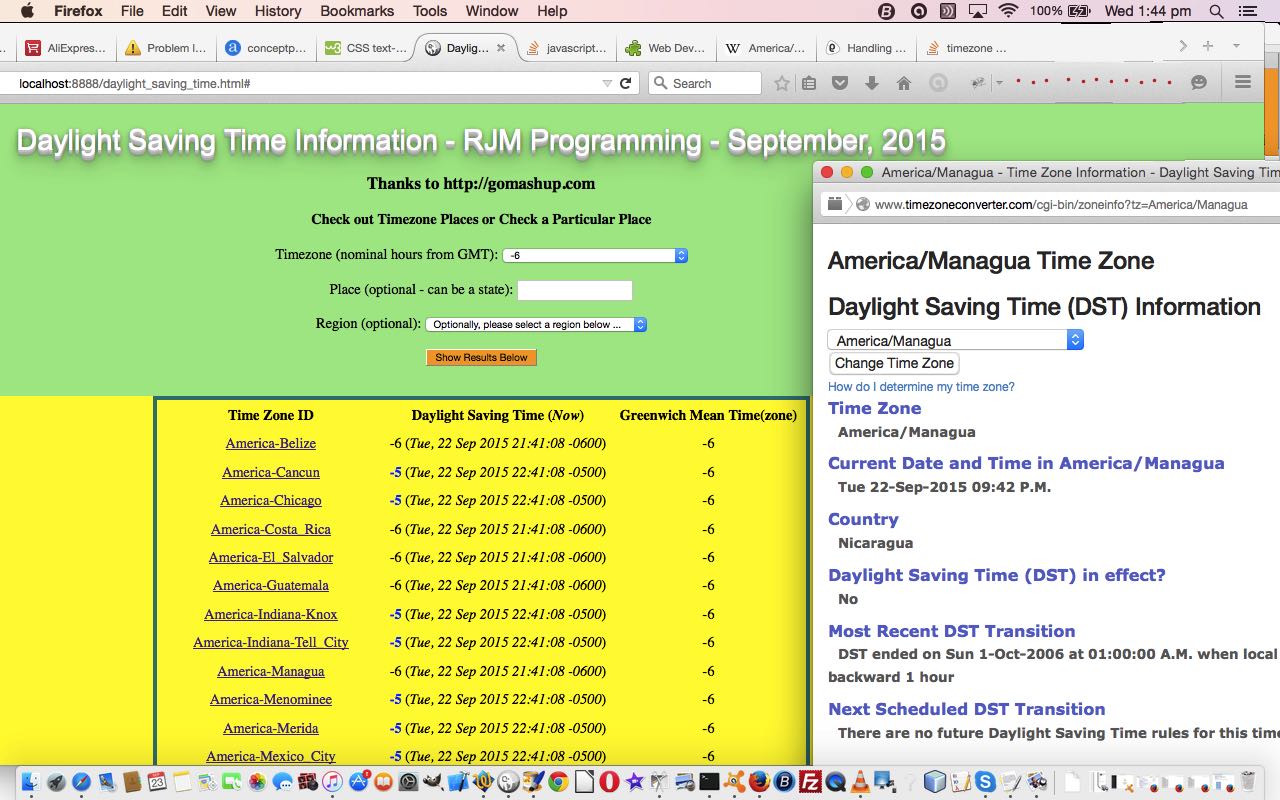1280x800 pixels.
Task: Click the Place optional input field
Action: tap(575, 290)
